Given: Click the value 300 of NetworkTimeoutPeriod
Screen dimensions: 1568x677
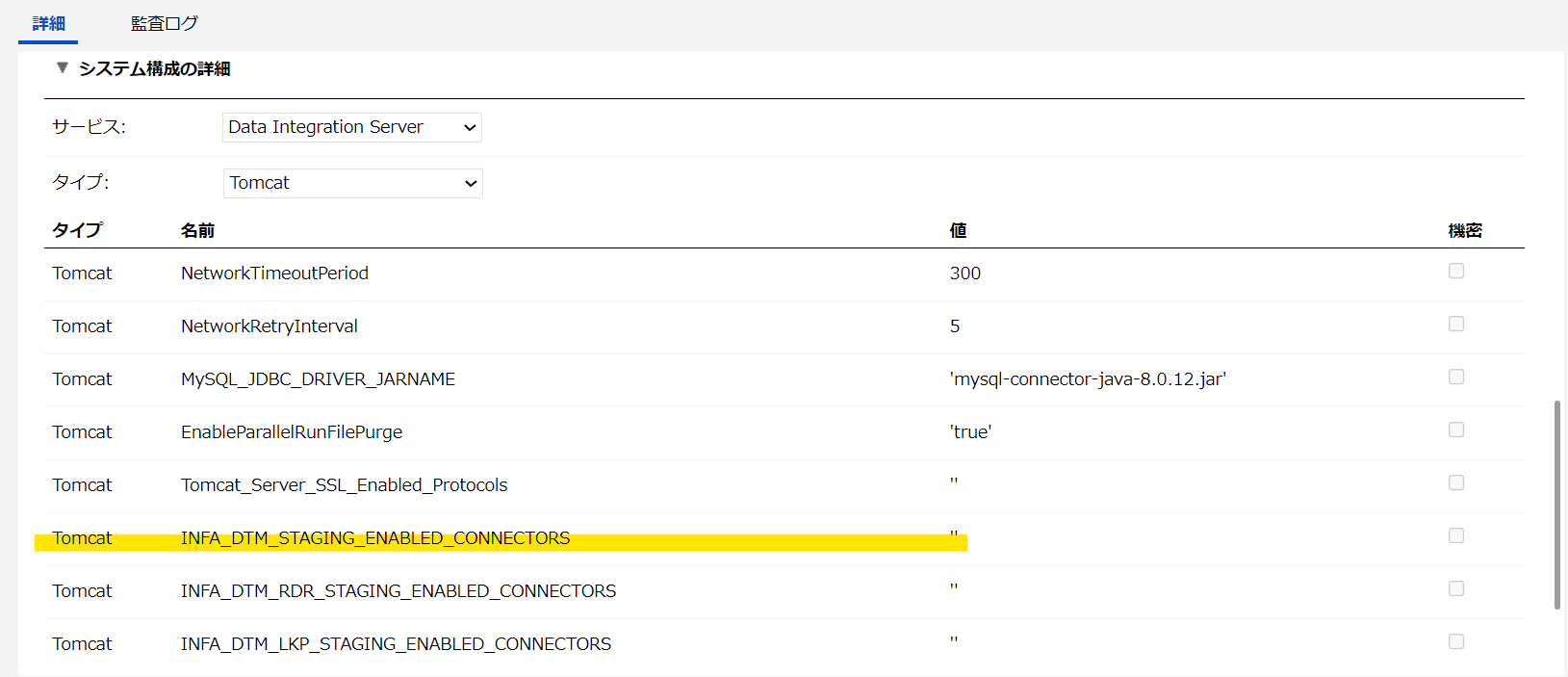Looking at the screenshot, I should (x=965, y=273).
